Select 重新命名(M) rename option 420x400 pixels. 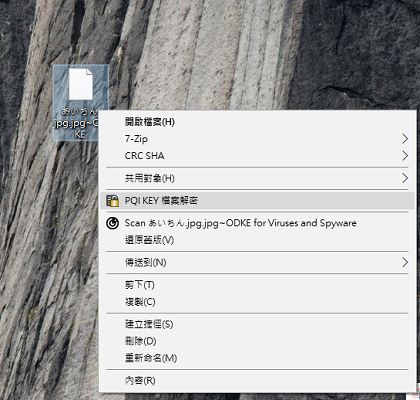[257, 358]
